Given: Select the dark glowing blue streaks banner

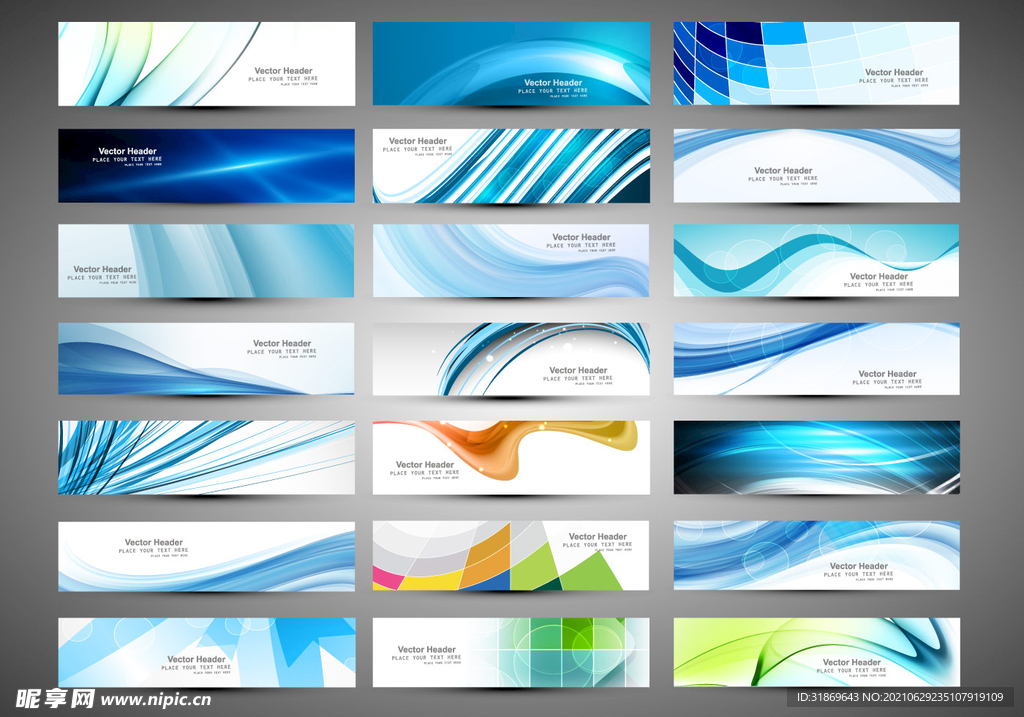Looking at the screenshot, I should (x=816, y=457).
